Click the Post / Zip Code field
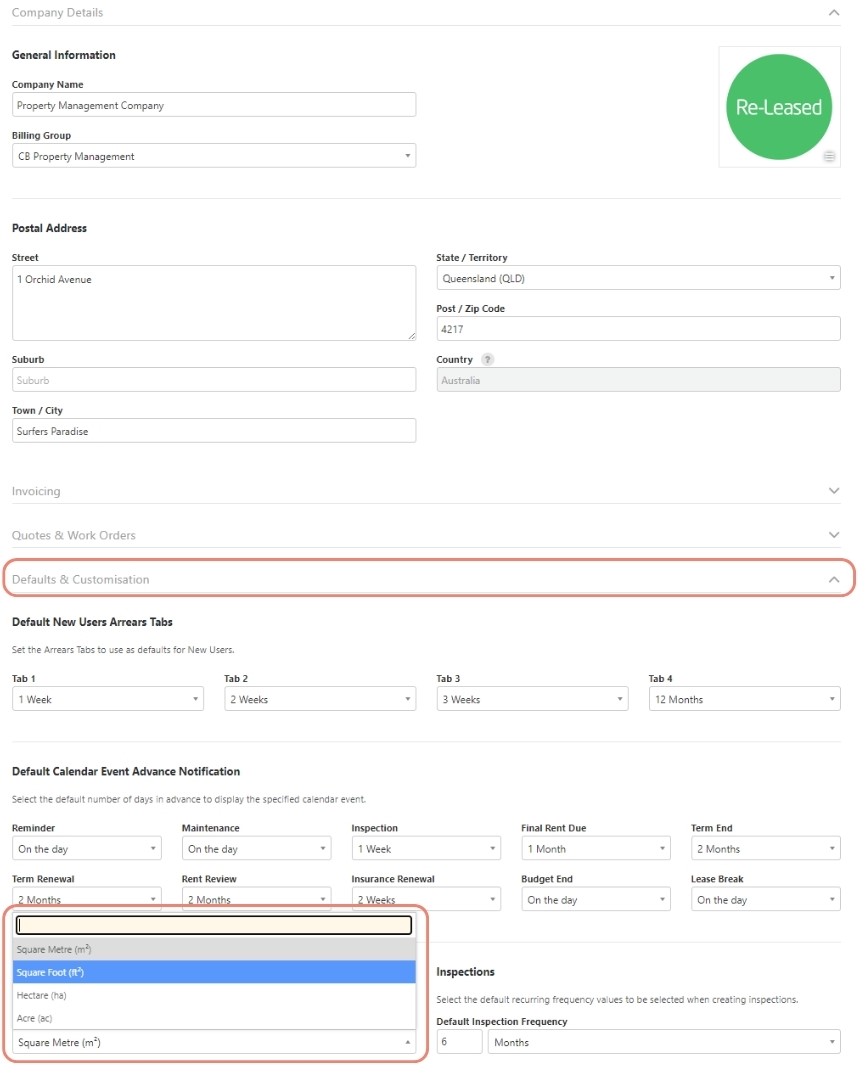This screenshot has height=1080, width=866. [638, 329]
